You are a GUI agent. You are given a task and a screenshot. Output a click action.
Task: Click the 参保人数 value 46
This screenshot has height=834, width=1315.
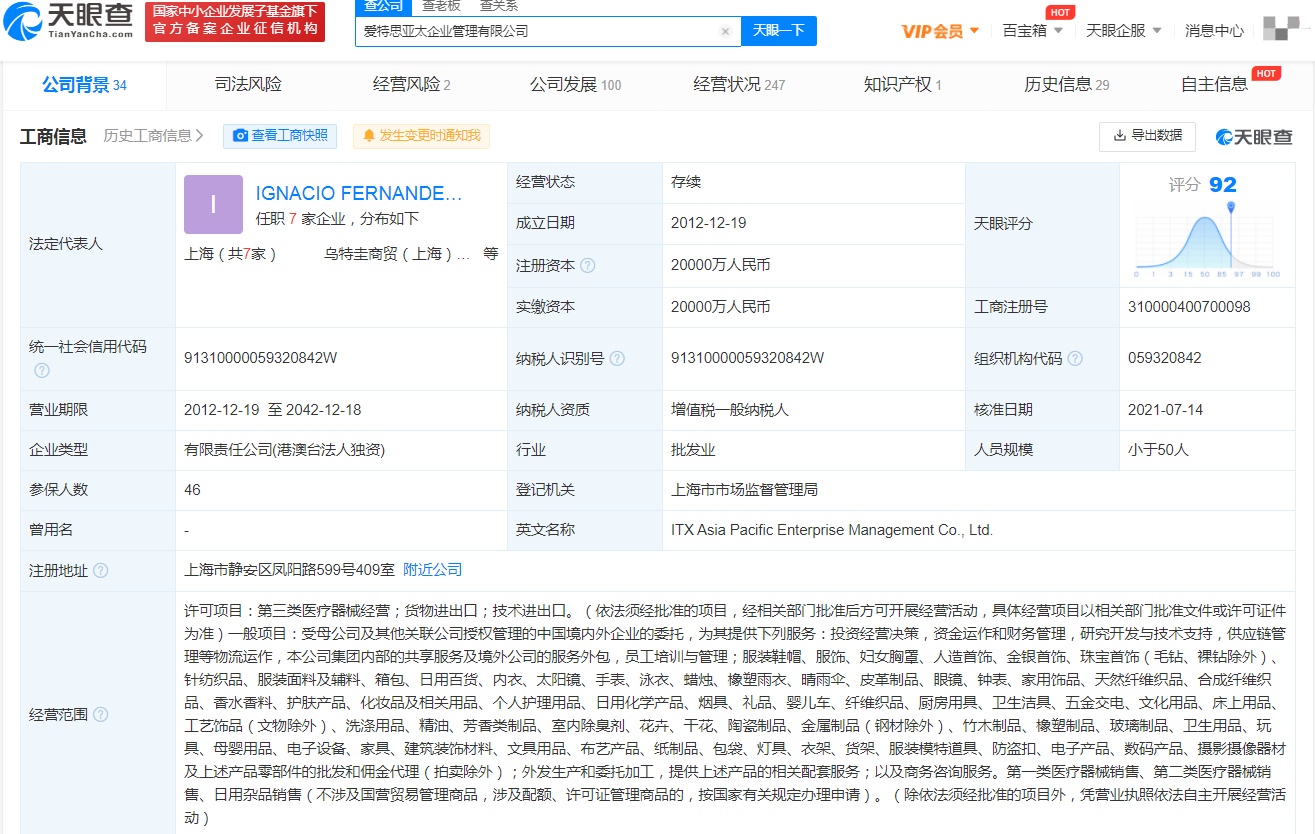coord(192,490)
